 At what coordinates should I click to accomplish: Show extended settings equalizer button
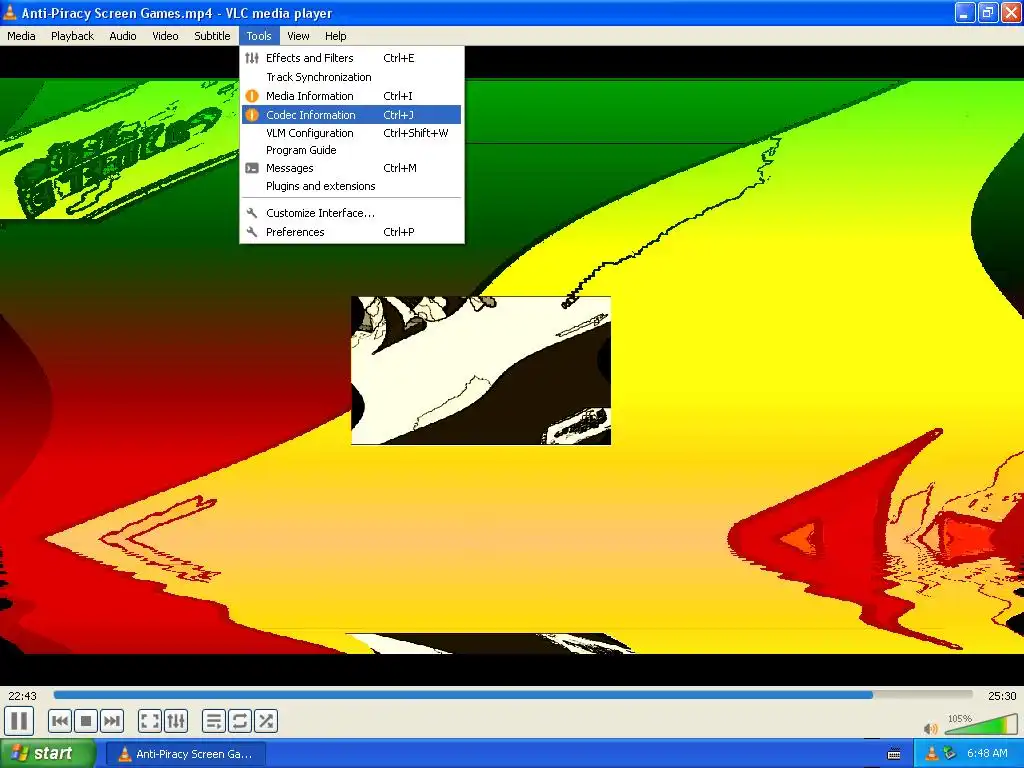(x=176, y=722)
